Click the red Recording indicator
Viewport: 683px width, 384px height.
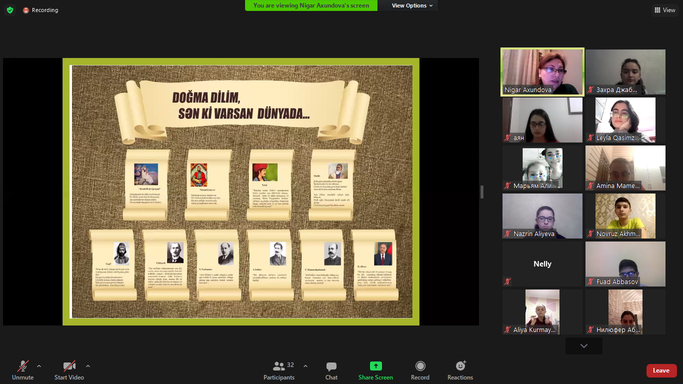click(41, 10)
